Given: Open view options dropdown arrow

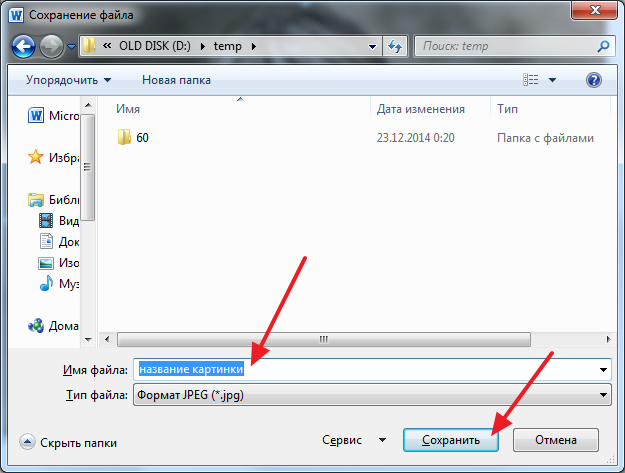Looking at the screenshot, I should 552,80.
